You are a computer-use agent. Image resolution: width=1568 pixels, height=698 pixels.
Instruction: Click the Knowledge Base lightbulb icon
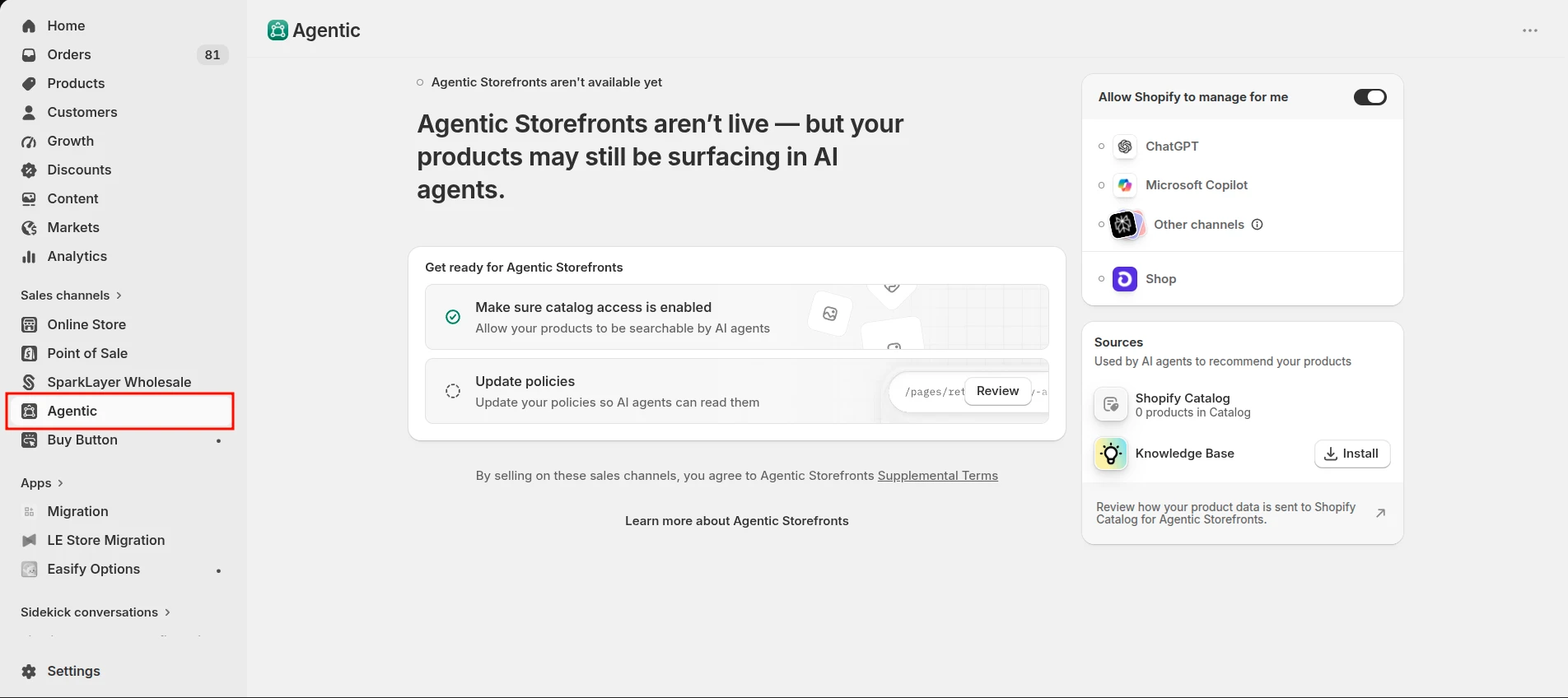click(x=1111, y=454)
